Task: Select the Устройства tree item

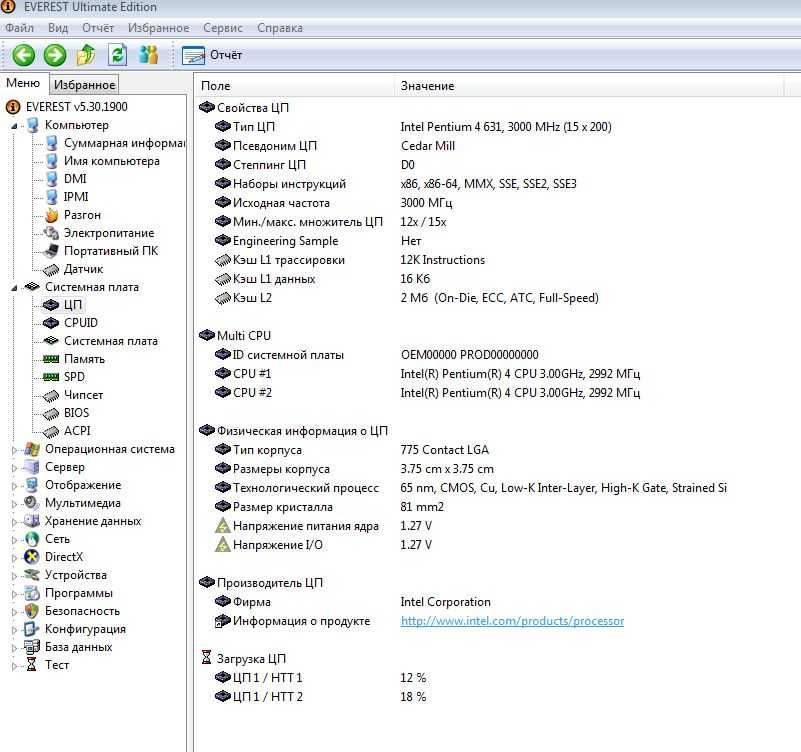Action: pos(76,575)
